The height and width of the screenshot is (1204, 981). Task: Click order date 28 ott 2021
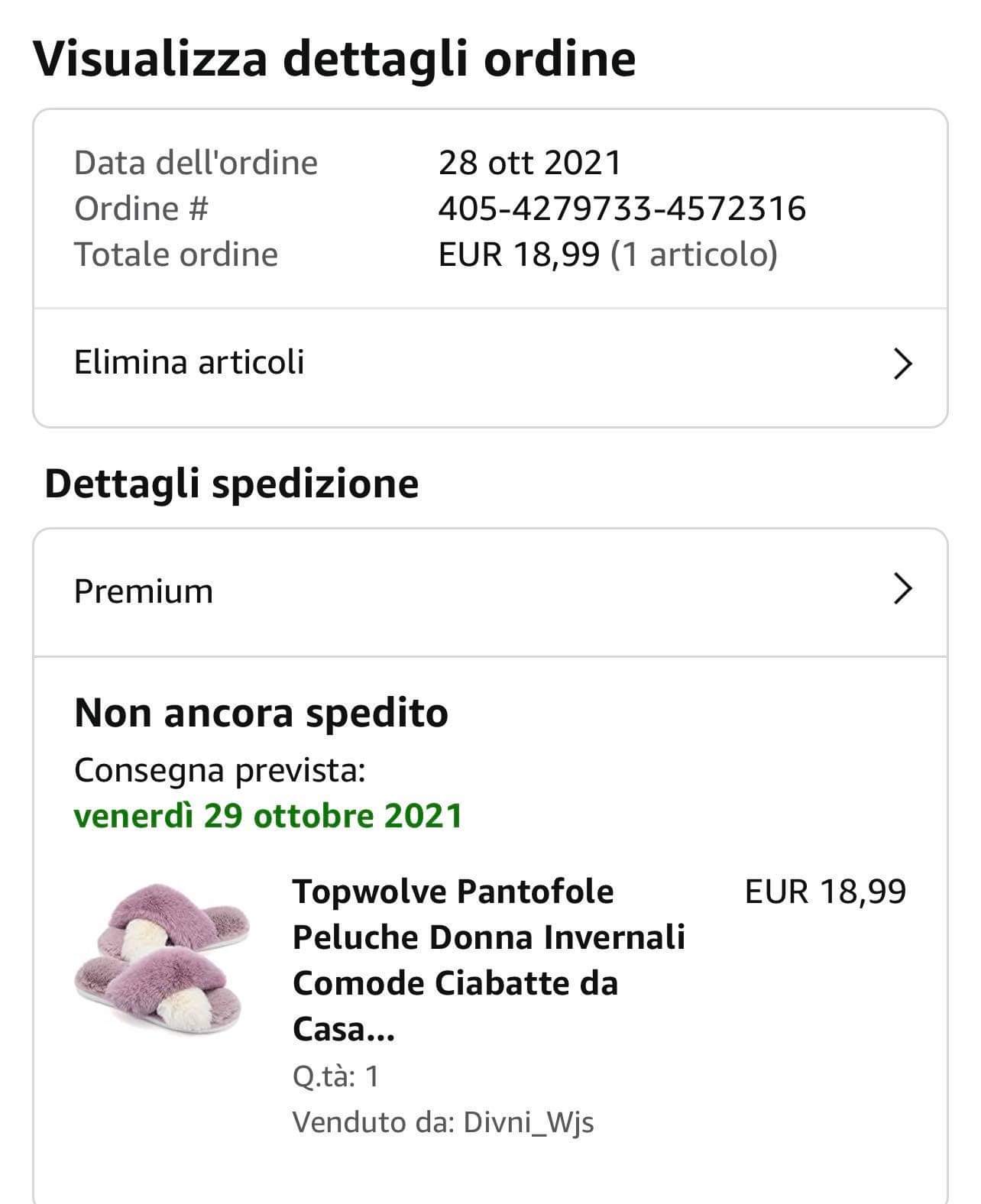click(x=529, y=163)
